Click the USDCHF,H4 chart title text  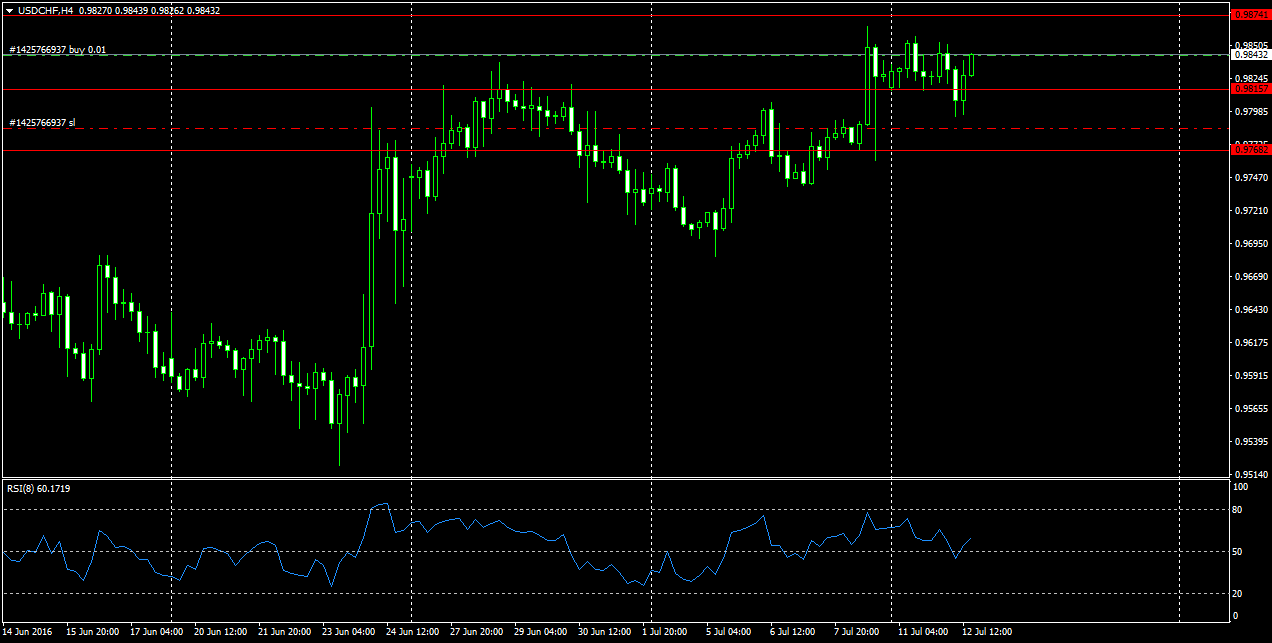tap(45, 10)
